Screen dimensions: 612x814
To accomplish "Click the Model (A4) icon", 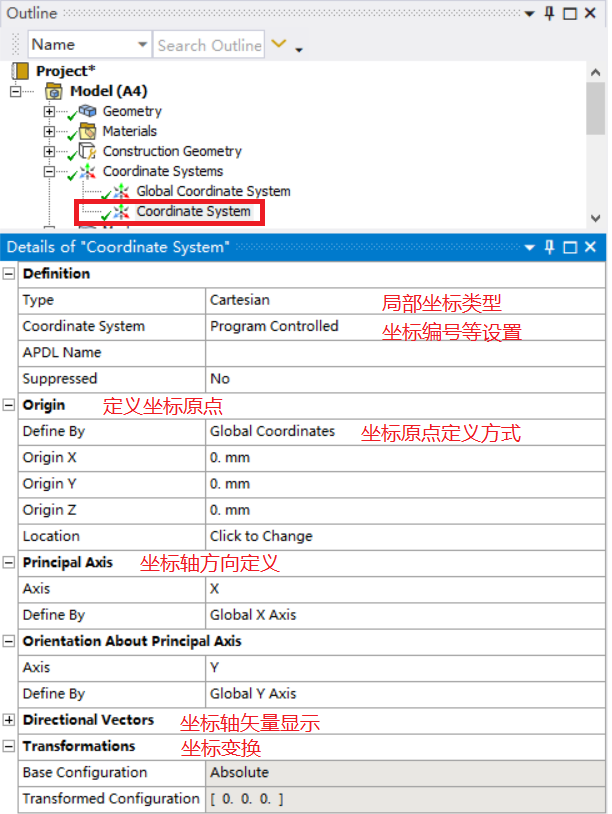I will (x=55, y=91).
